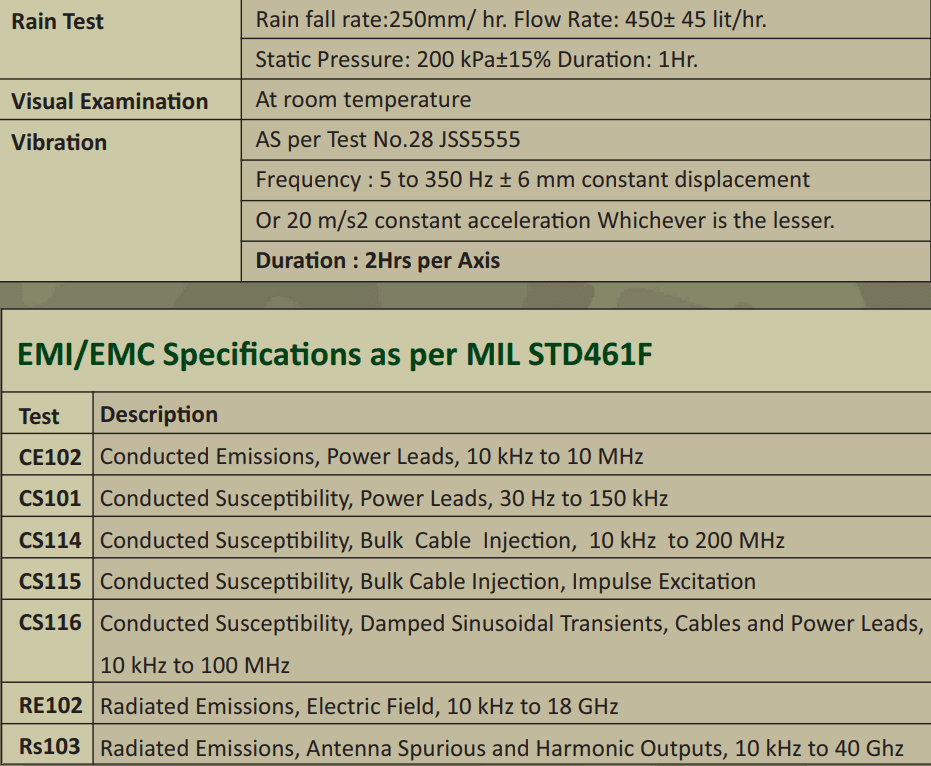
Task: Click the EMI/EMC Specifications MIL STD461F heading
Action: pyautogui.click(x=335, y=354)
